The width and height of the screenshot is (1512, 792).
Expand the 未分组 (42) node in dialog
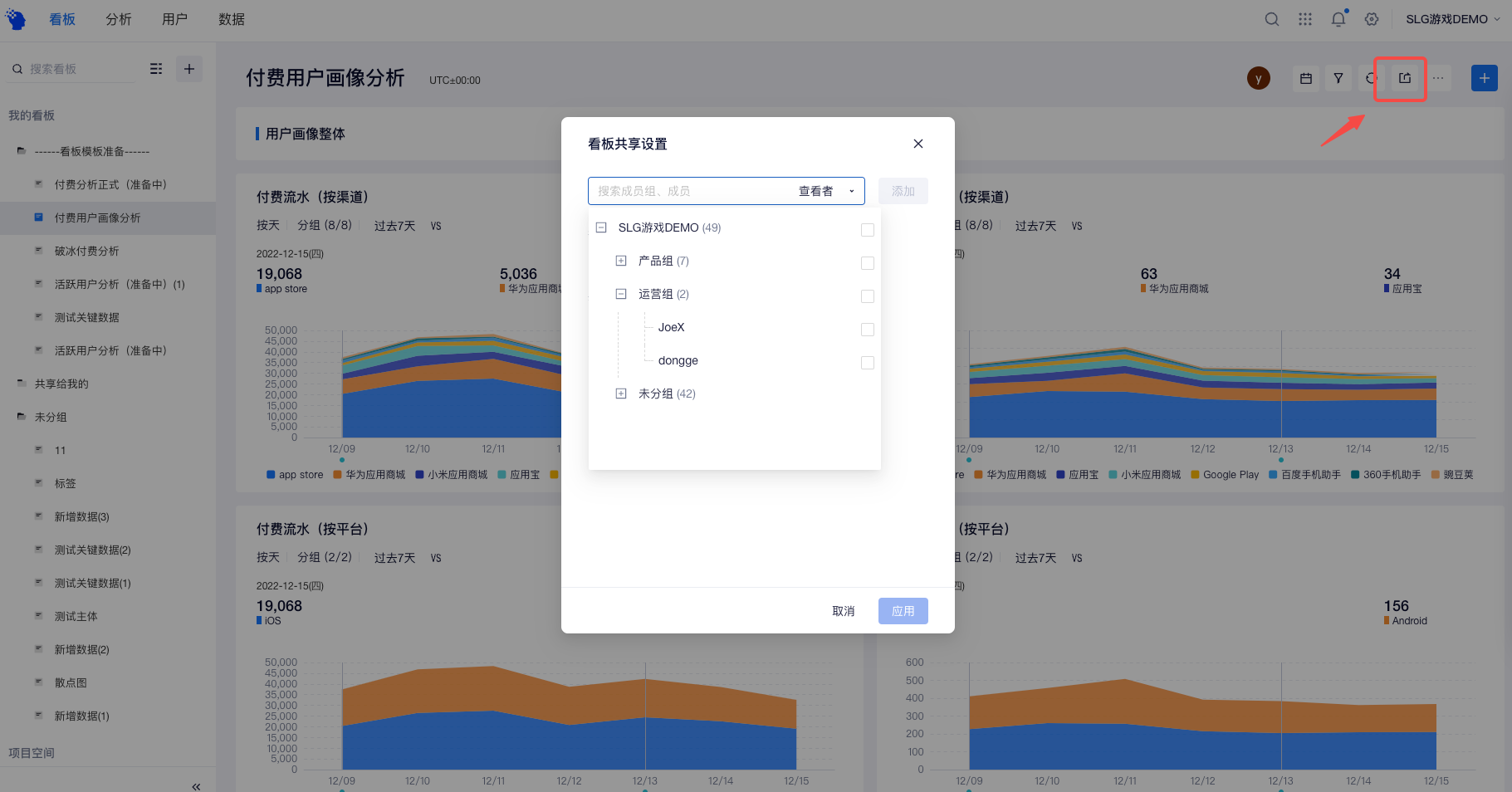(621, 394)
